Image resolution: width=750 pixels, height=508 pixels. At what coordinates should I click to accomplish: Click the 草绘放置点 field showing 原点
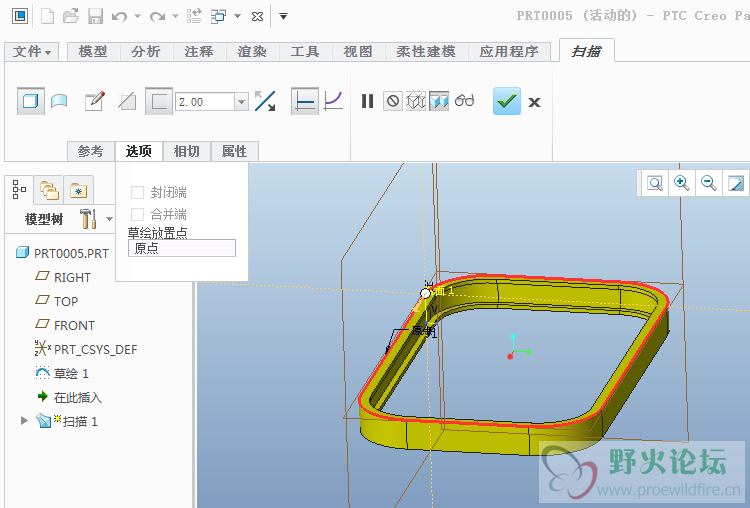click(x=182, y=248)
